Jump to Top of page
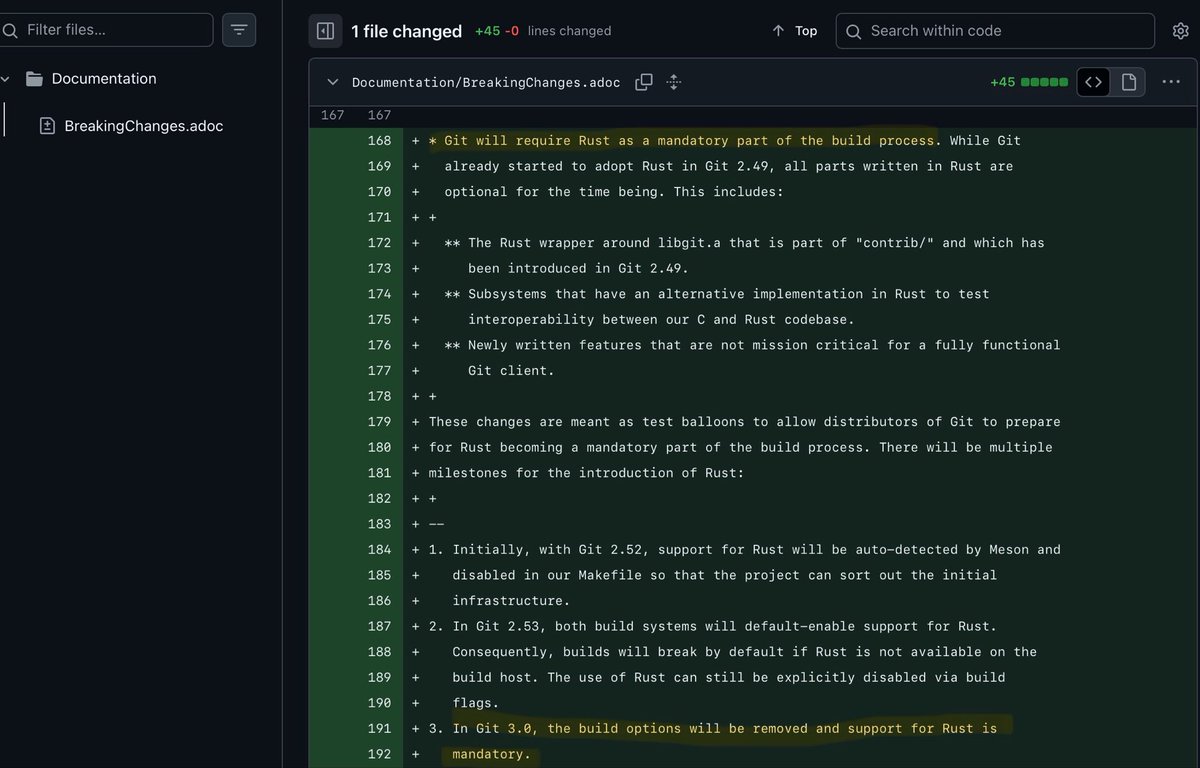The height and width of the screenshot is (768, 1200). [795, 31]
